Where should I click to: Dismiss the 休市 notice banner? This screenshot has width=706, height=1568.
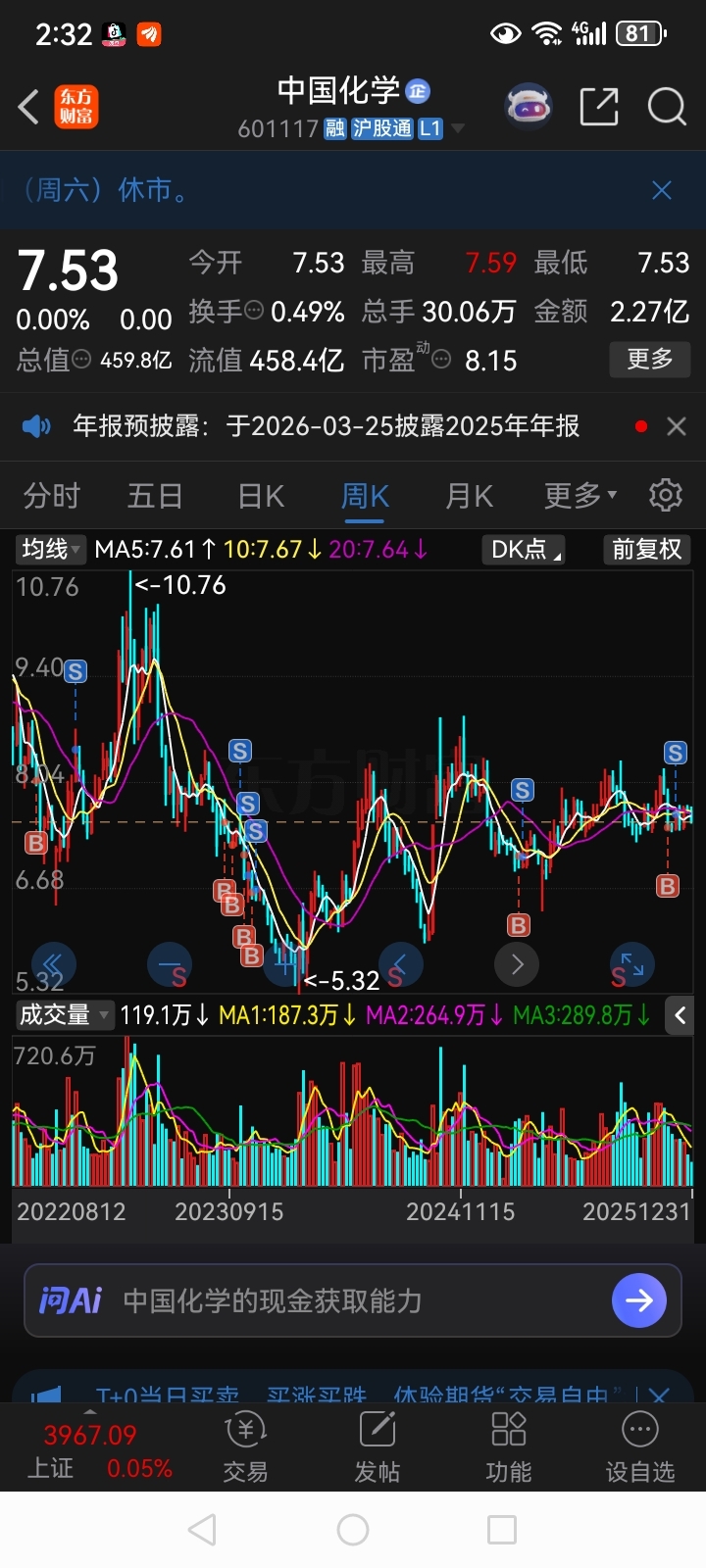(662, 190)
